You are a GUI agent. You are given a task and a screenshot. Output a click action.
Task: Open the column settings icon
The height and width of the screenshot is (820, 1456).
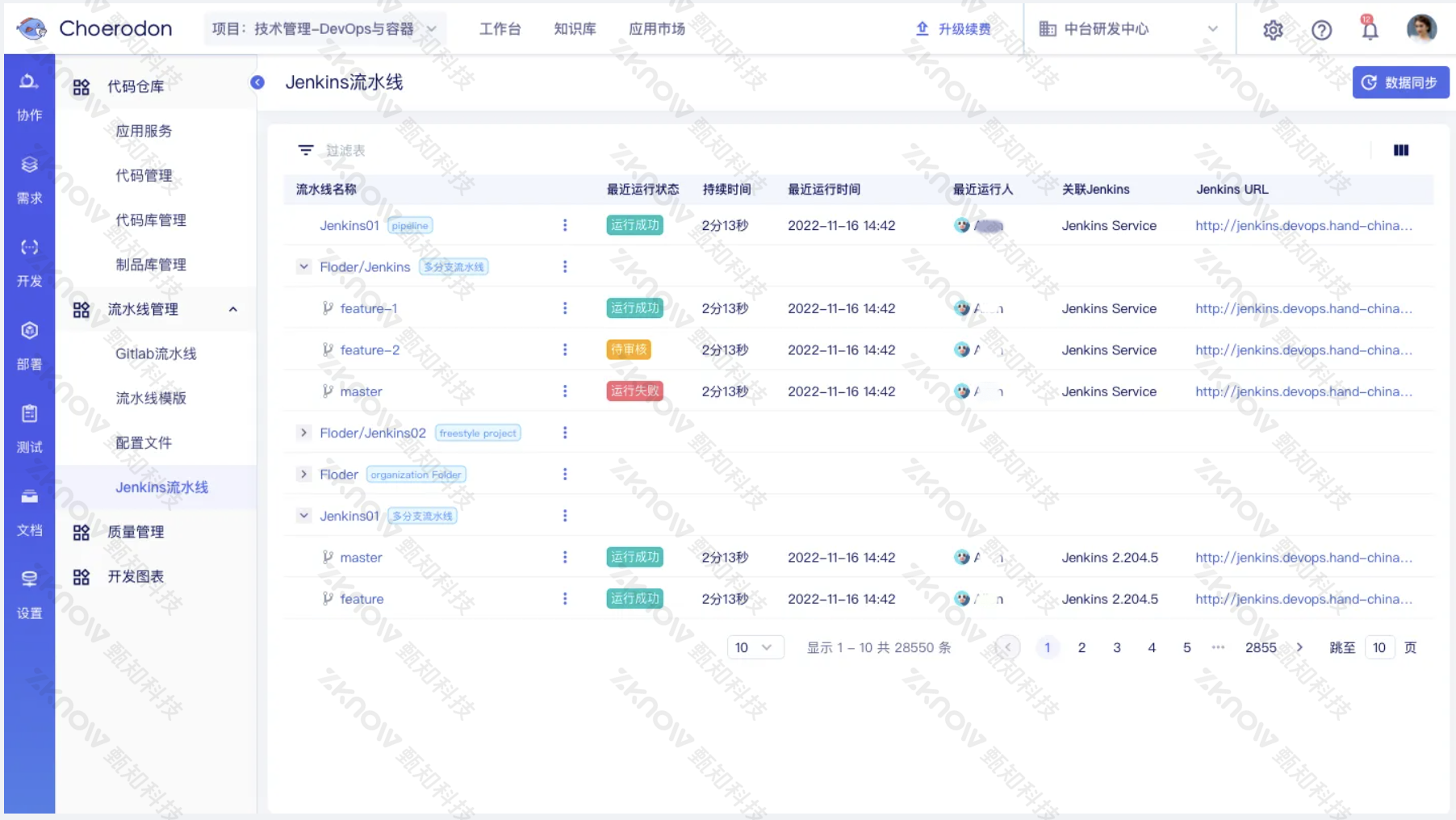click(1401, 150)
